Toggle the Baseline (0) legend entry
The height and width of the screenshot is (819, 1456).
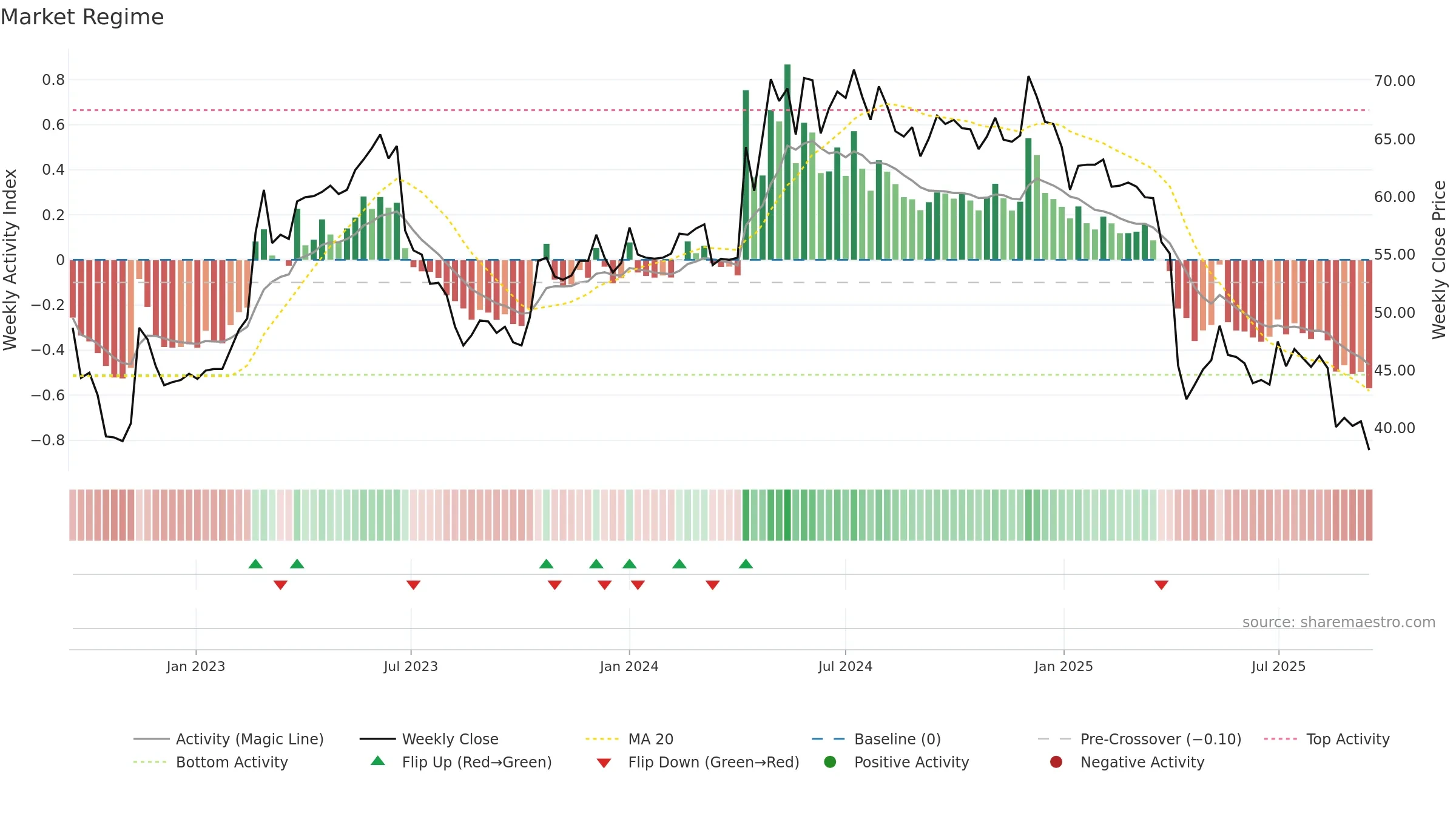876,739
